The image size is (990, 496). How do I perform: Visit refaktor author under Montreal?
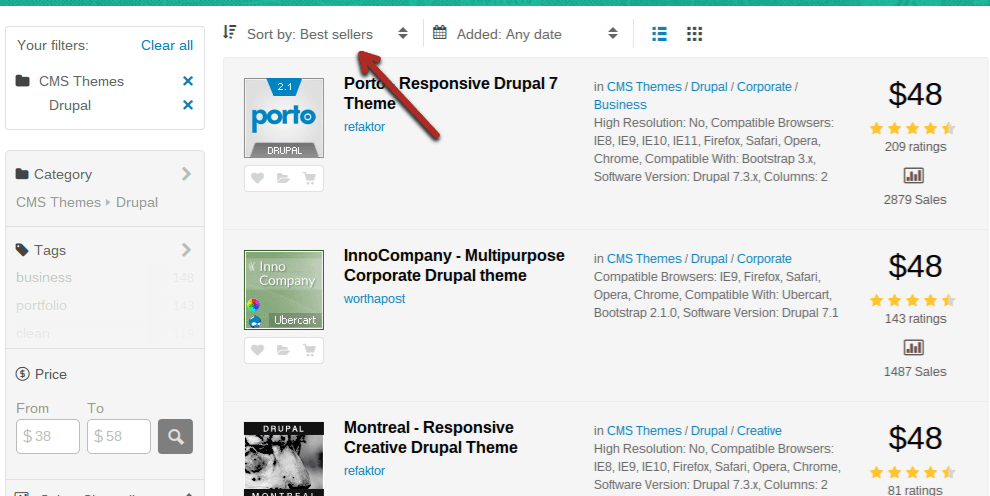(364, 471)
